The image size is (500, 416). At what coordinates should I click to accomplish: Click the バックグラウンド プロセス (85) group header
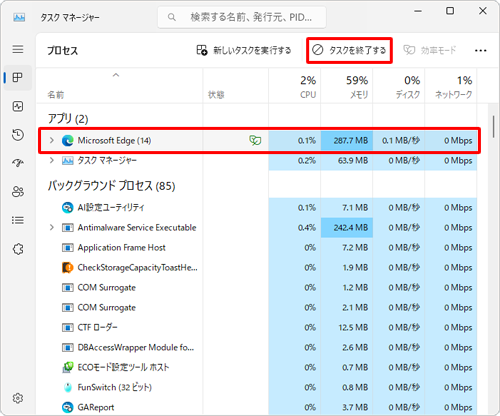(x=111, y=185)
